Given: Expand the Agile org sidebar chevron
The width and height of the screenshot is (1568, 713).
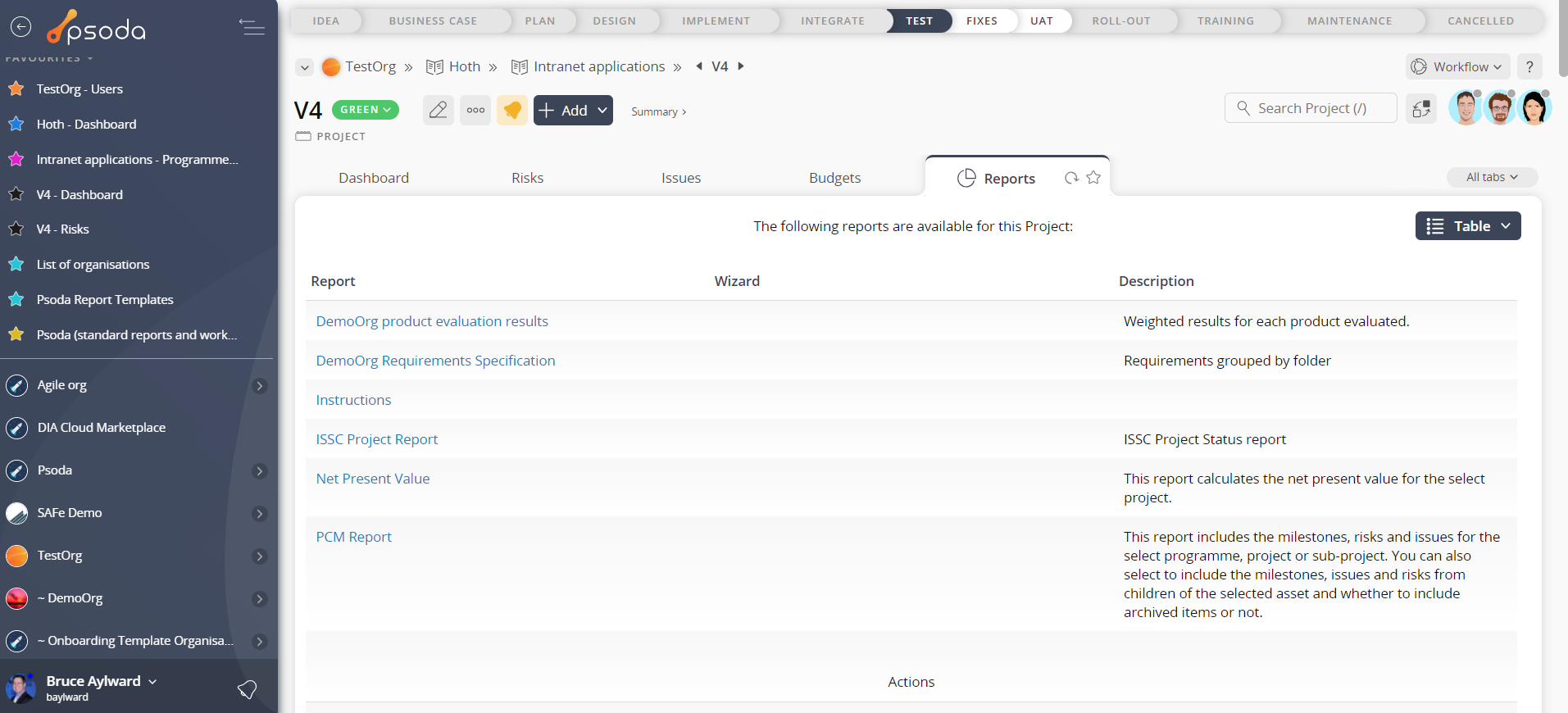Looking at the screenshot, I should [260, 386].
